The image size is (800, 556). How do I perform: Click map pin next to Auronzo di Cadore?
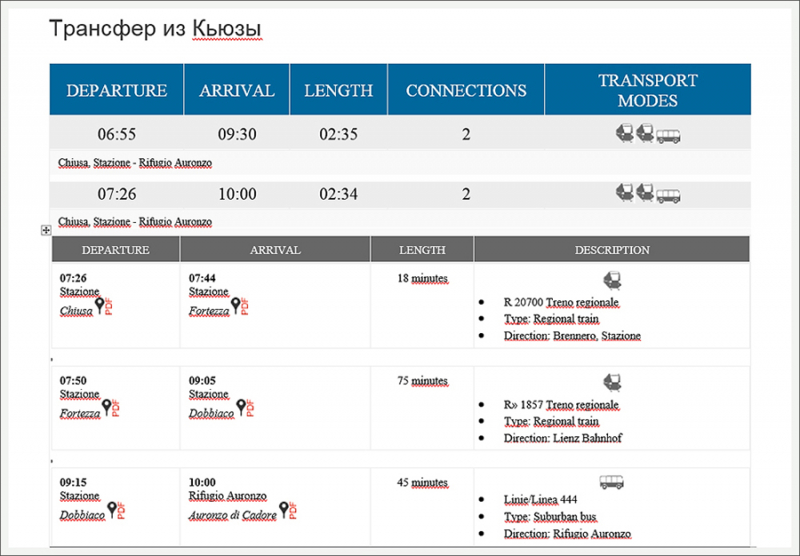pos(284,510)
